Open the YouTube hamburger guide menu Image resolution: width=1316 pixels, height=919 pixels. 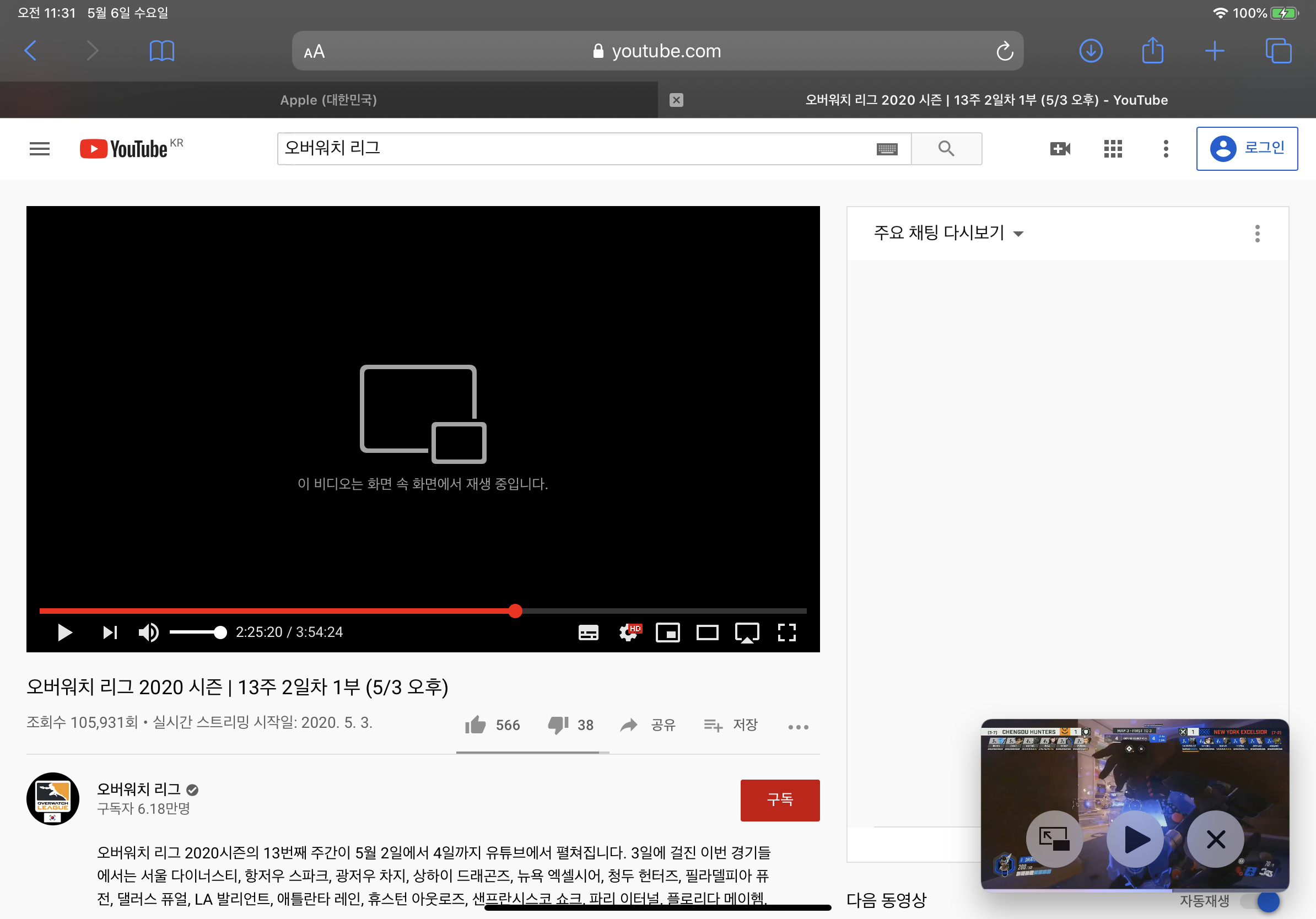tap(40, 149)
